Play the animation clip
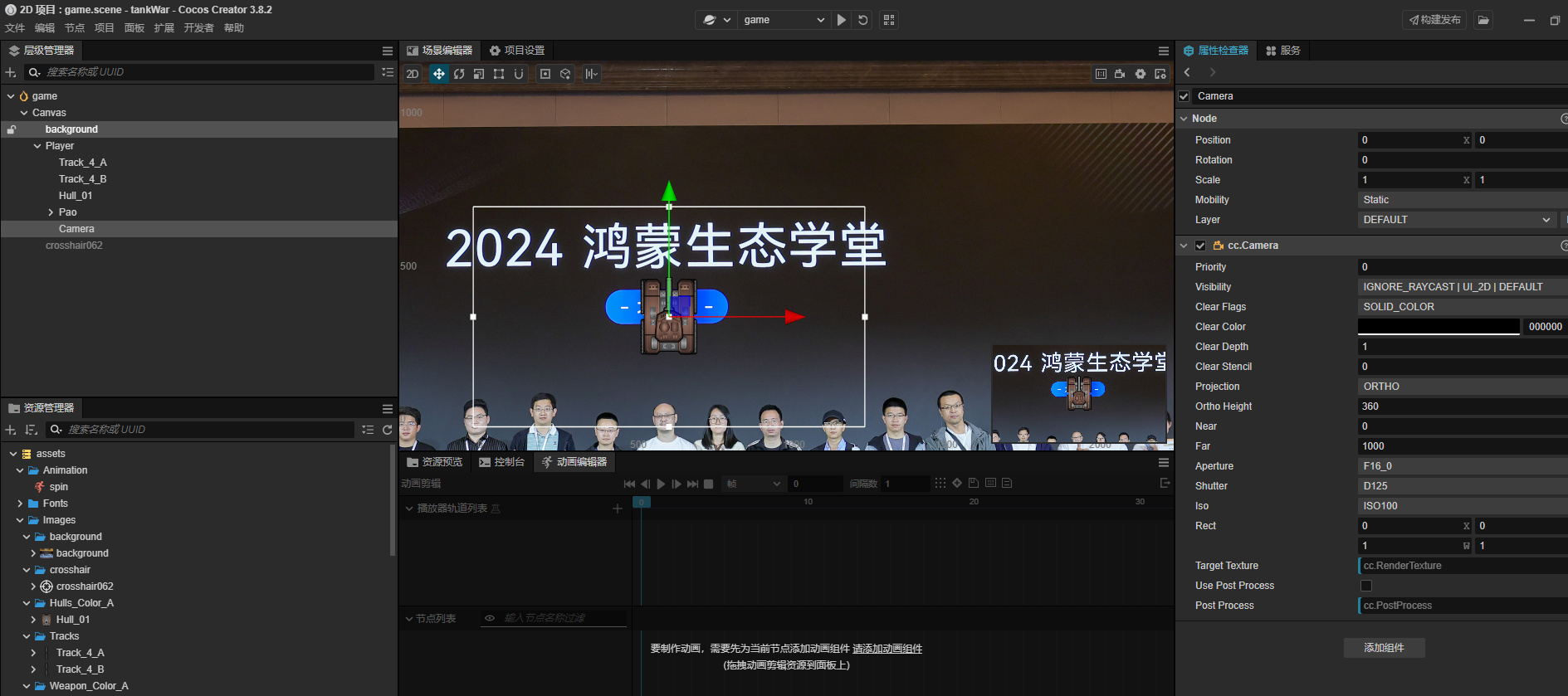This screenshot has height=696, width=1568. [x=661, y=484]
